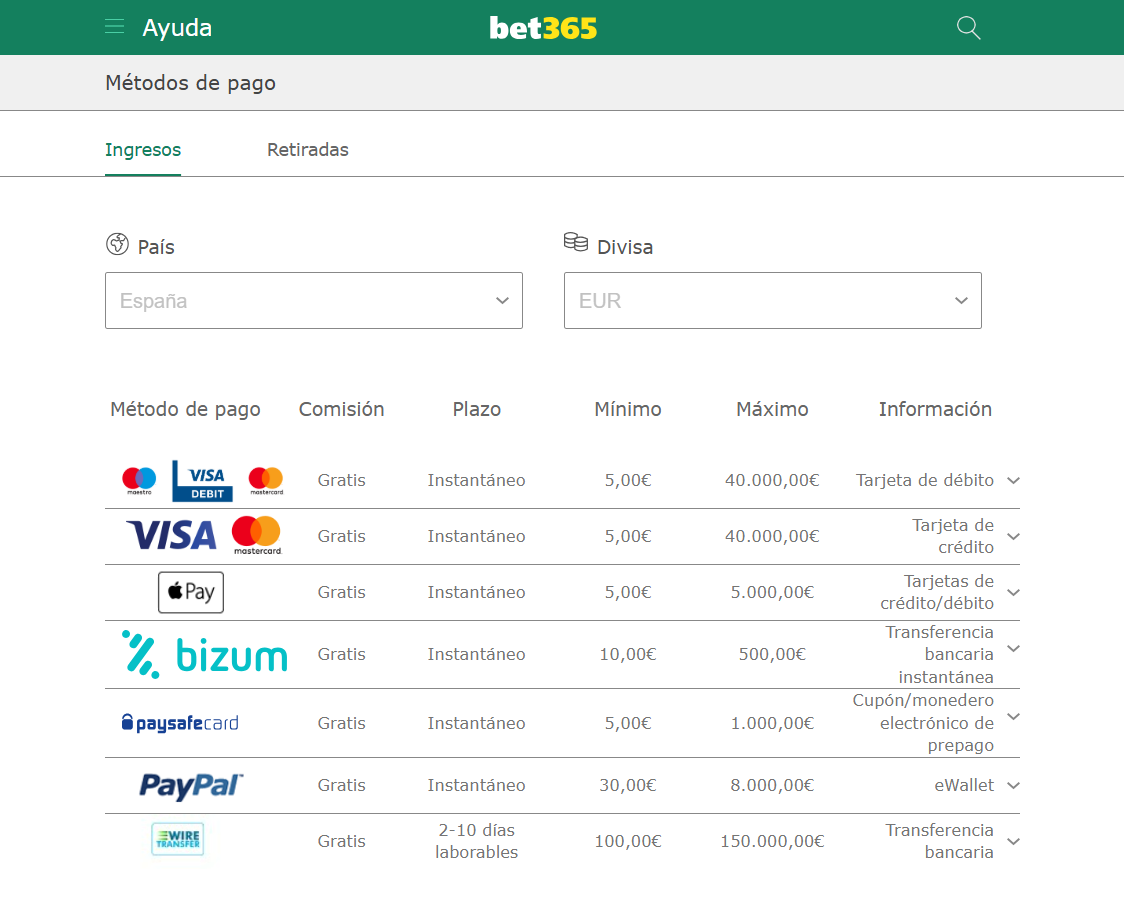Click the Wire Transfer logo
The image size is (1124, 923).
[x=178, y=839]
